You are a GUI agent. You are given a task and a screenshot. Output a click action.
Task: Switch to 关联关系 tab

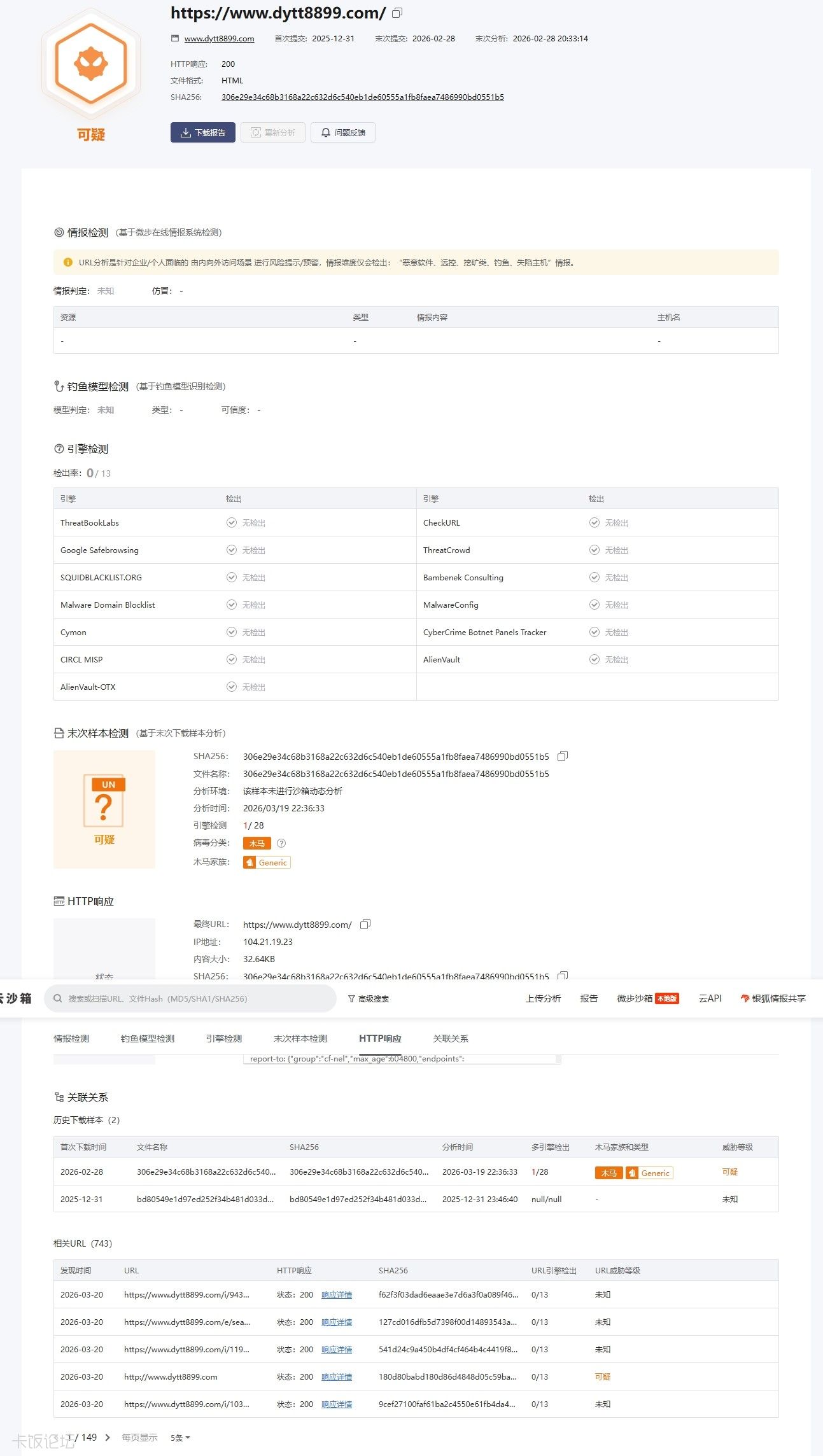tap(451, 1039)
